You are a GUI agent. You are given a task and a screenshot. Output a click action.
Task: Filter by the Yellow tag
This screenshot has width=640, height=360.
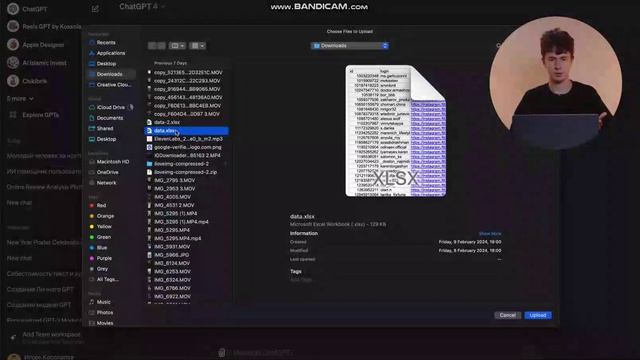104,227
